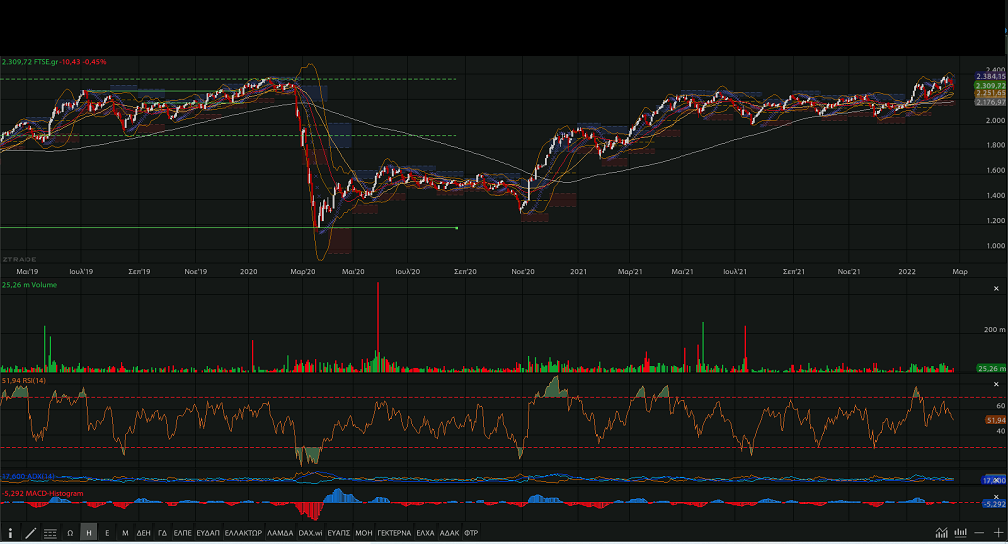The image size is (1008, 544).
Task: Click the green 25,26 m volume tag
Action: click(991, 368)
